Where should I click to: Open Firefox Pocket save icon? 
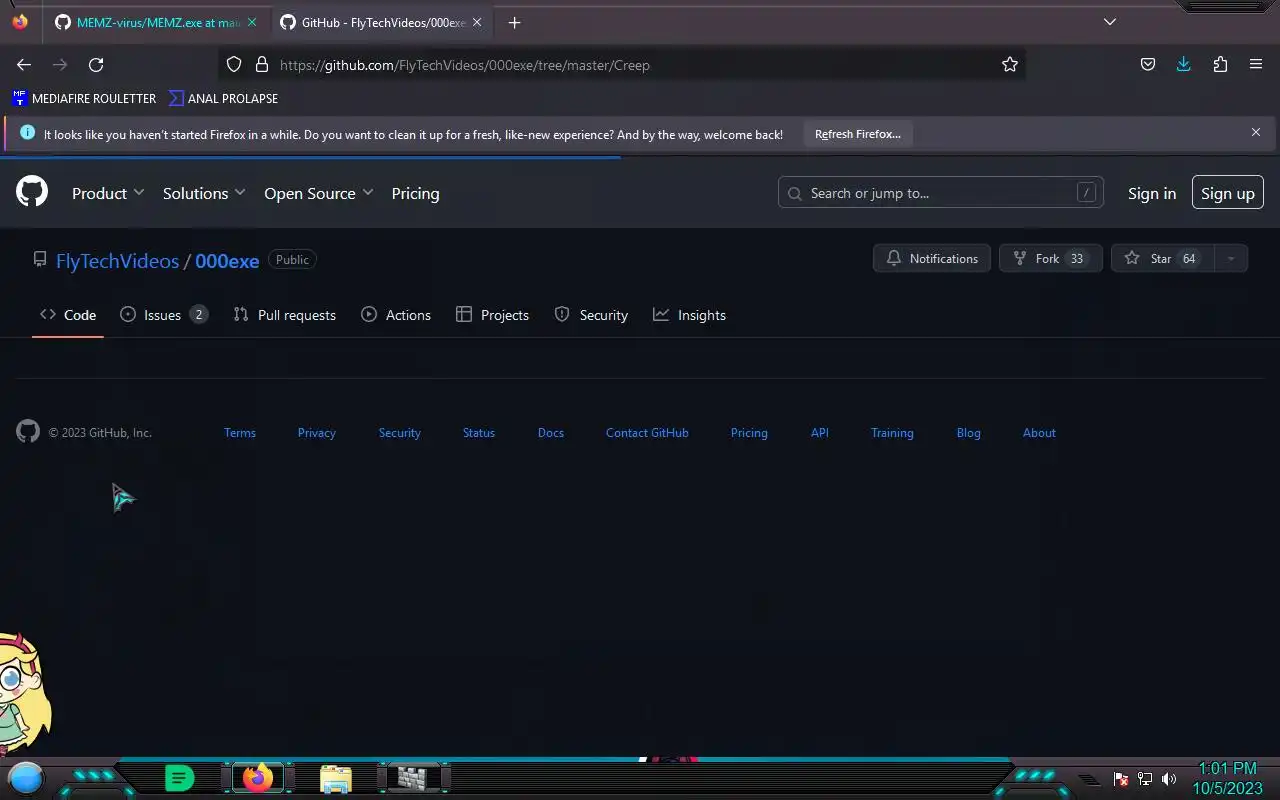click(x=1148, y=64)
